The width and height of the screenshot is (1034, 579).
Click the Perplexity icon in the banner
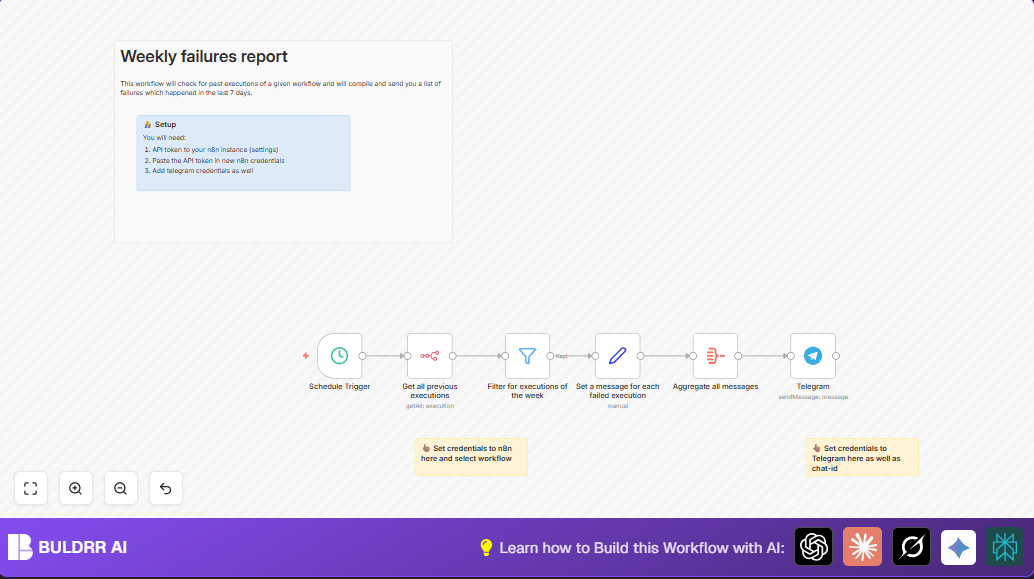click(1004, 547)
